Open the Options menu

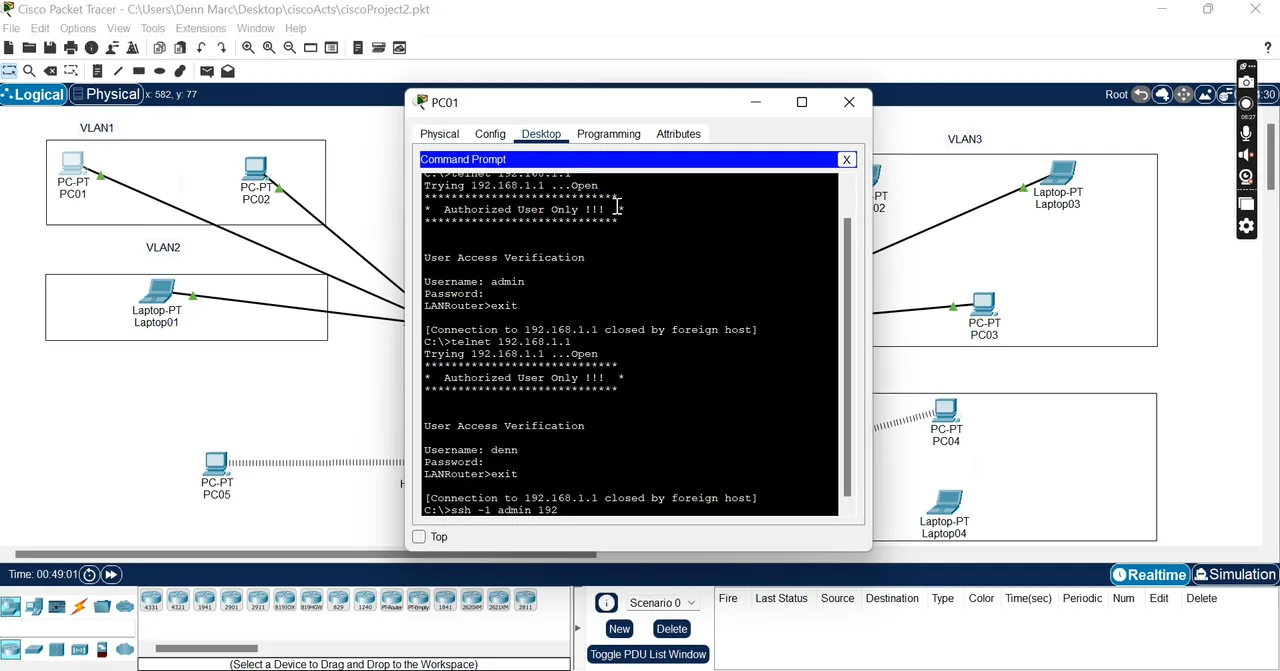pos(78,28)
